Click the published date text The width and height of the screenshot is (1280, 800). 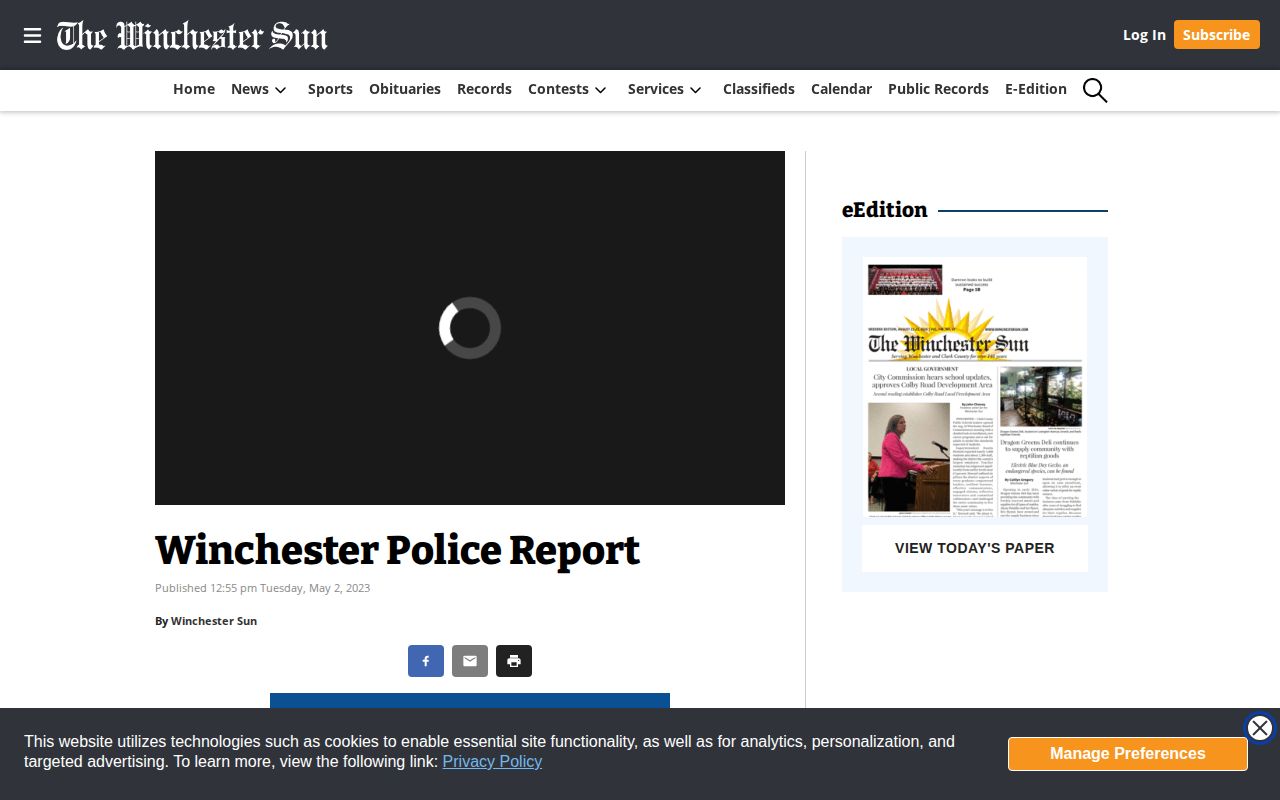pyautogui.click(x=263, y=588)
